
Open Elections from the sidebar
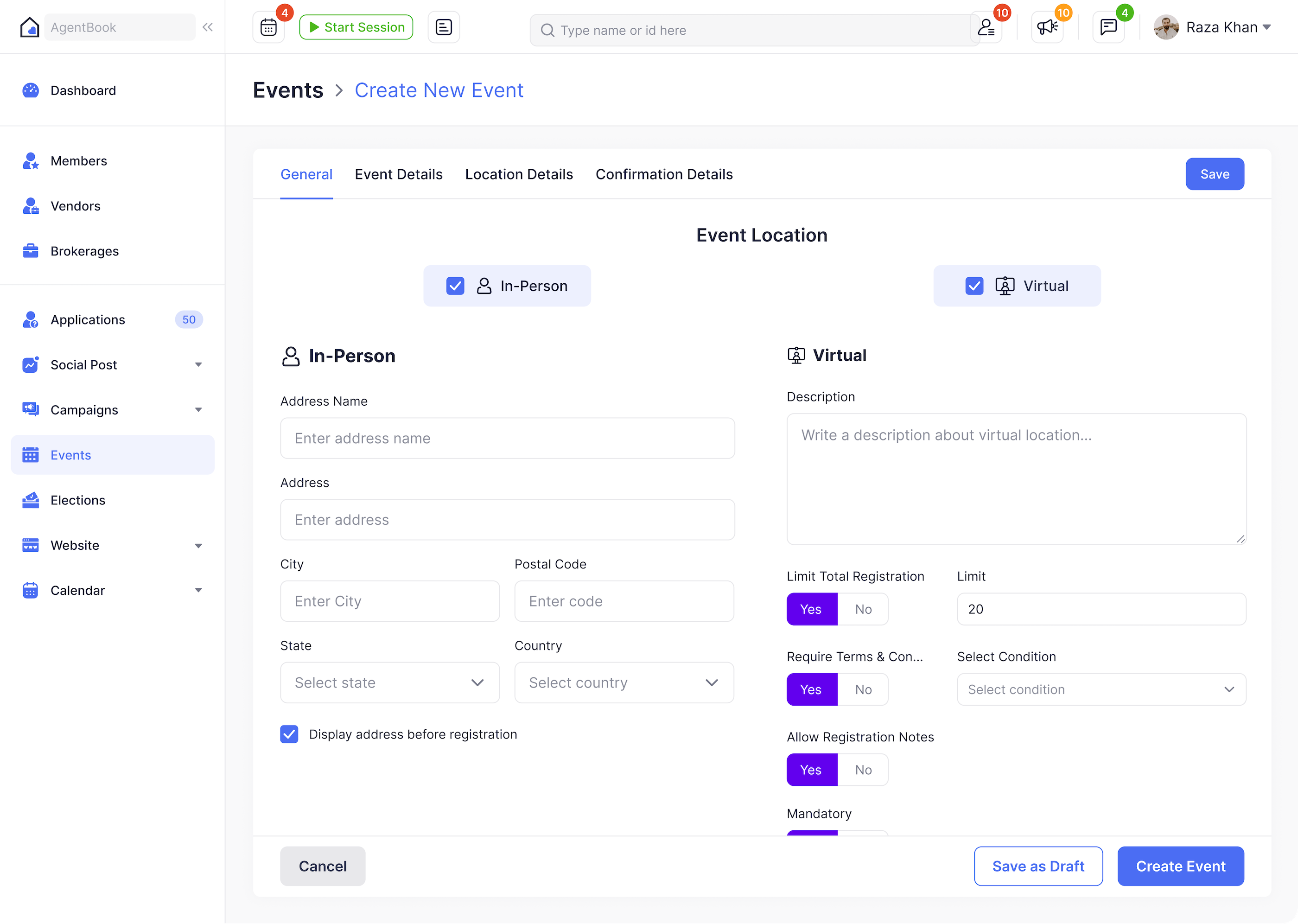[x=78, y=500]
